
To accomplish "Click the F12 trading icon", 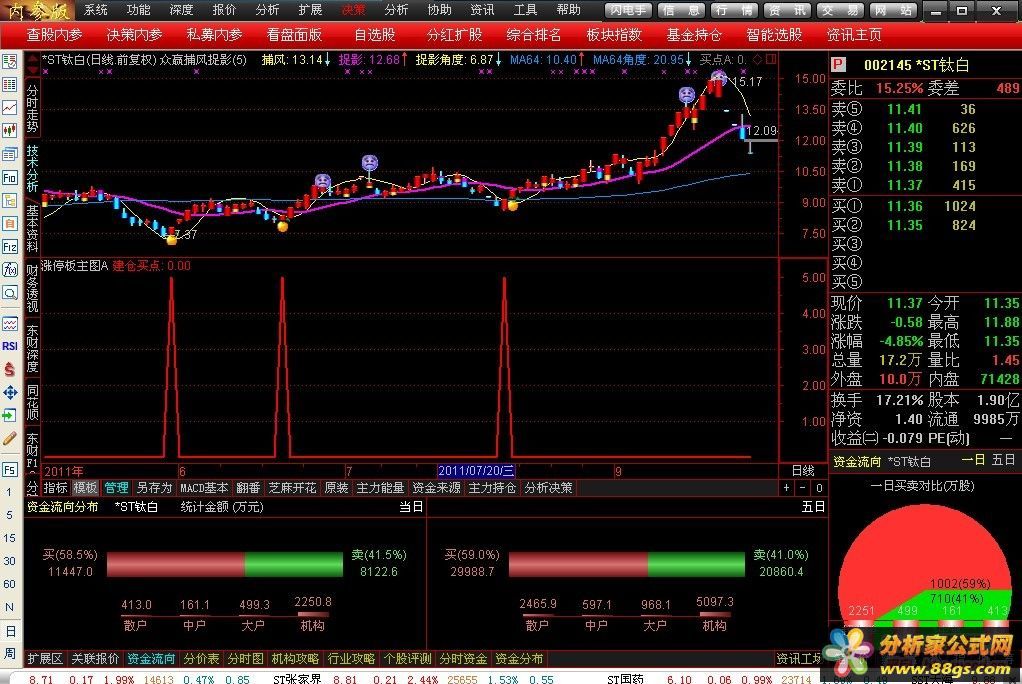I will coord(10,246).
